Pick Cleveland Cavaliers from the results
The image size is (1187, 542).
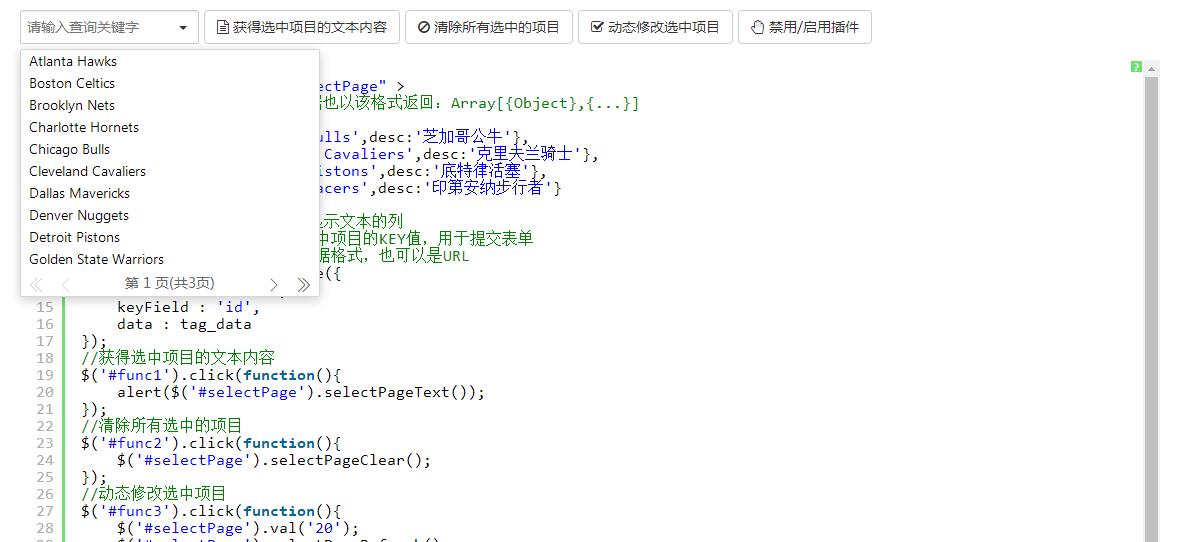(87, 171)
